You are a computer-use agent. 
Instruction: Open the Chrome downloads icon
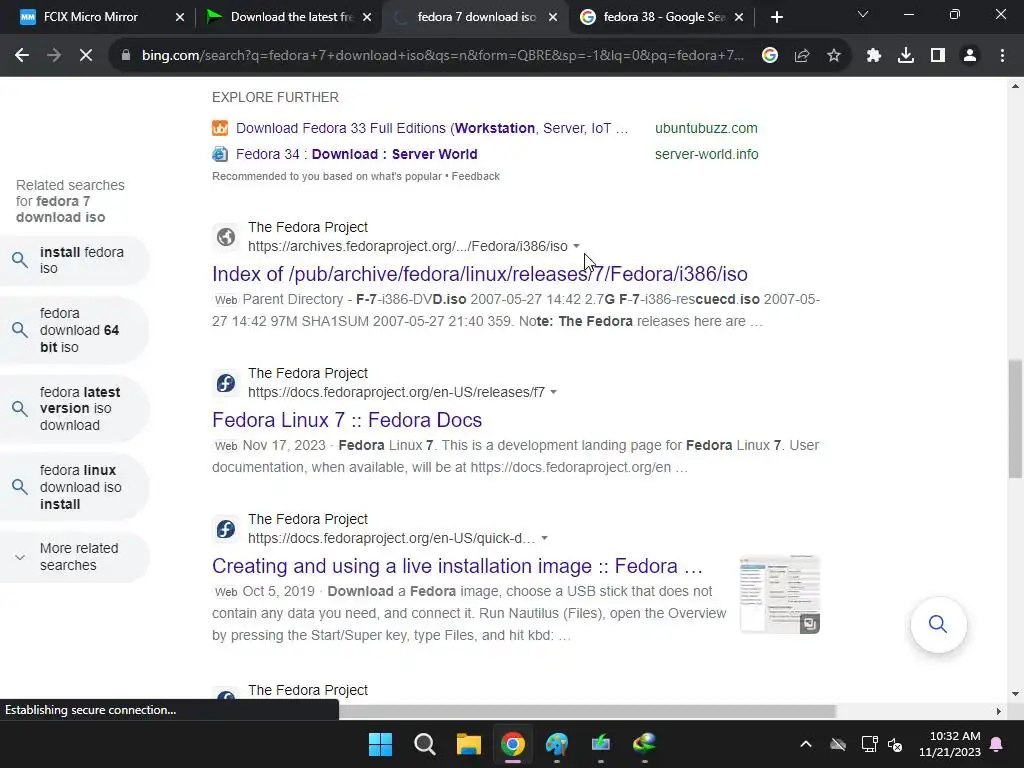click(906, 56)
